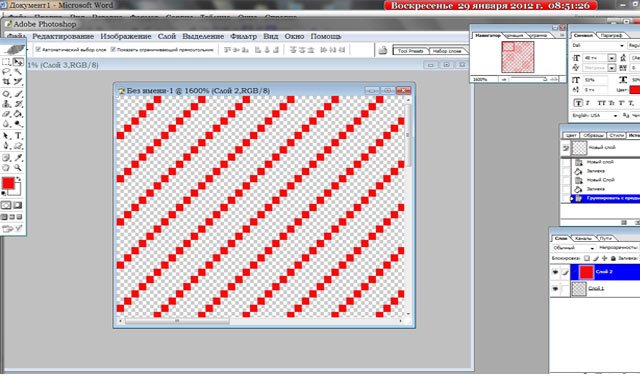Click the foreground red color swatch

coord(8,183)
